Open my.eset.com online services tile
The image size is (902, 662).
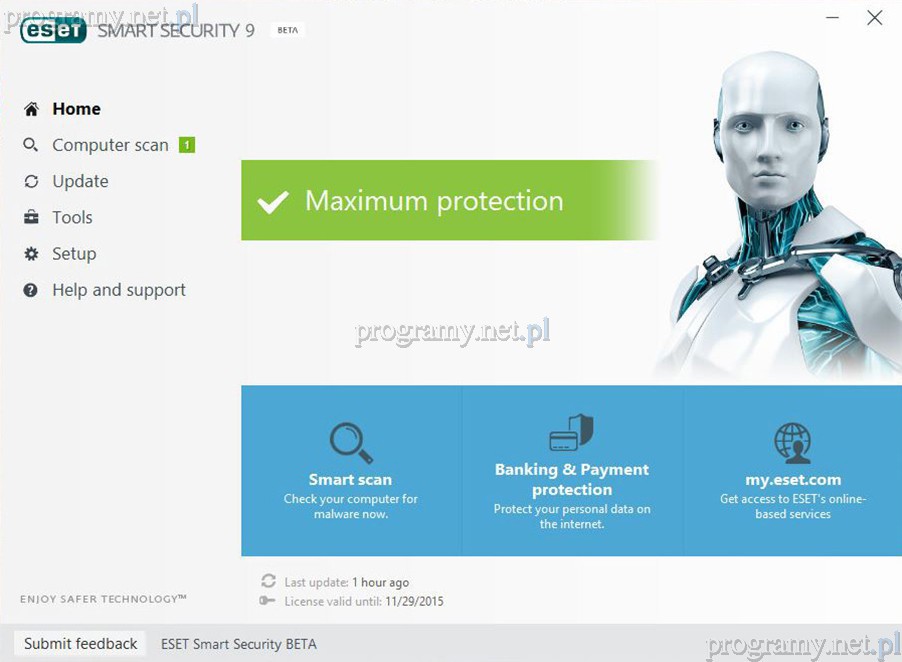793,470
